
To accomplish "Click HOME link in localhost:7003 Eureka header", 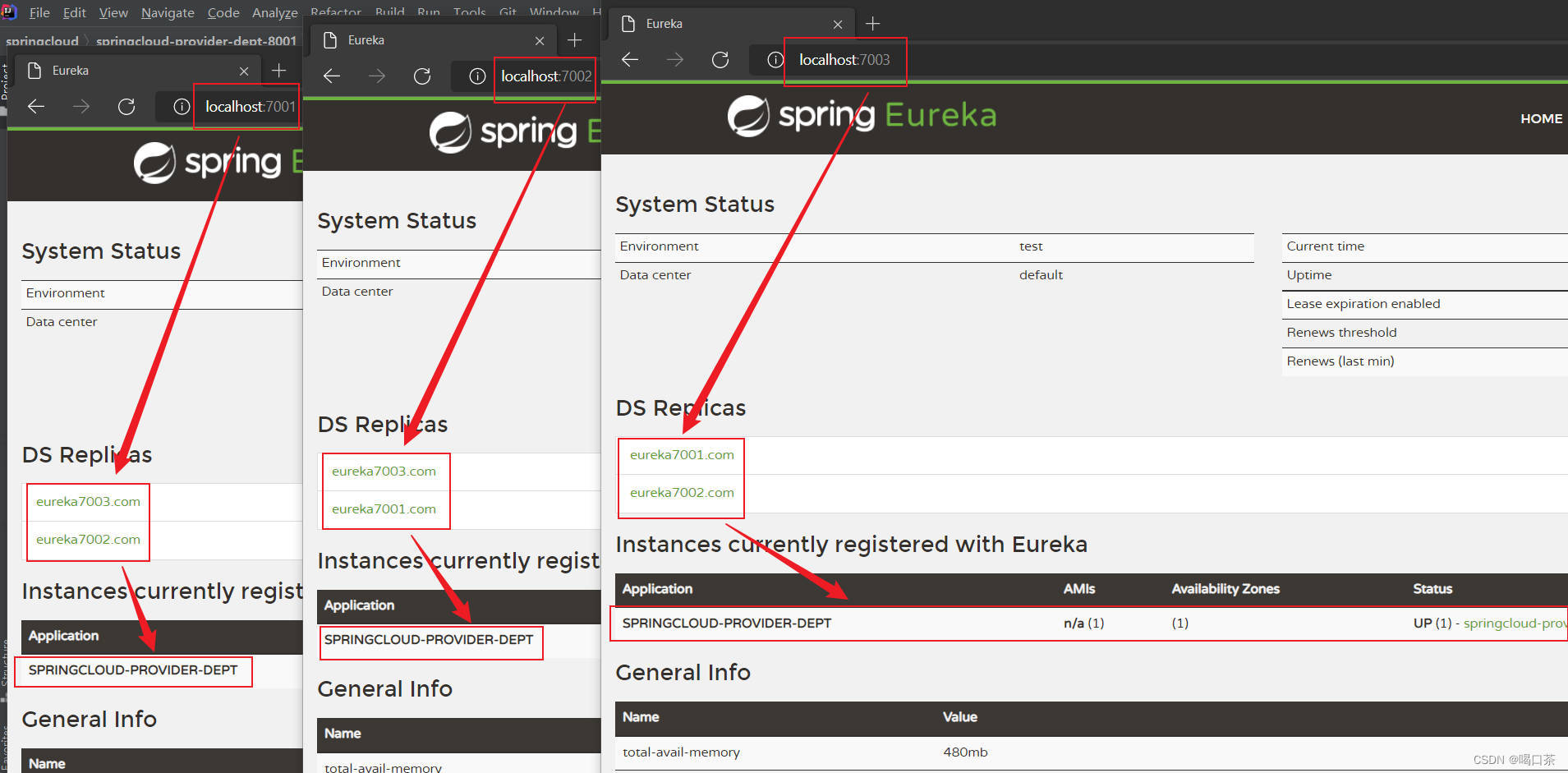I will tap(1541, 118).
